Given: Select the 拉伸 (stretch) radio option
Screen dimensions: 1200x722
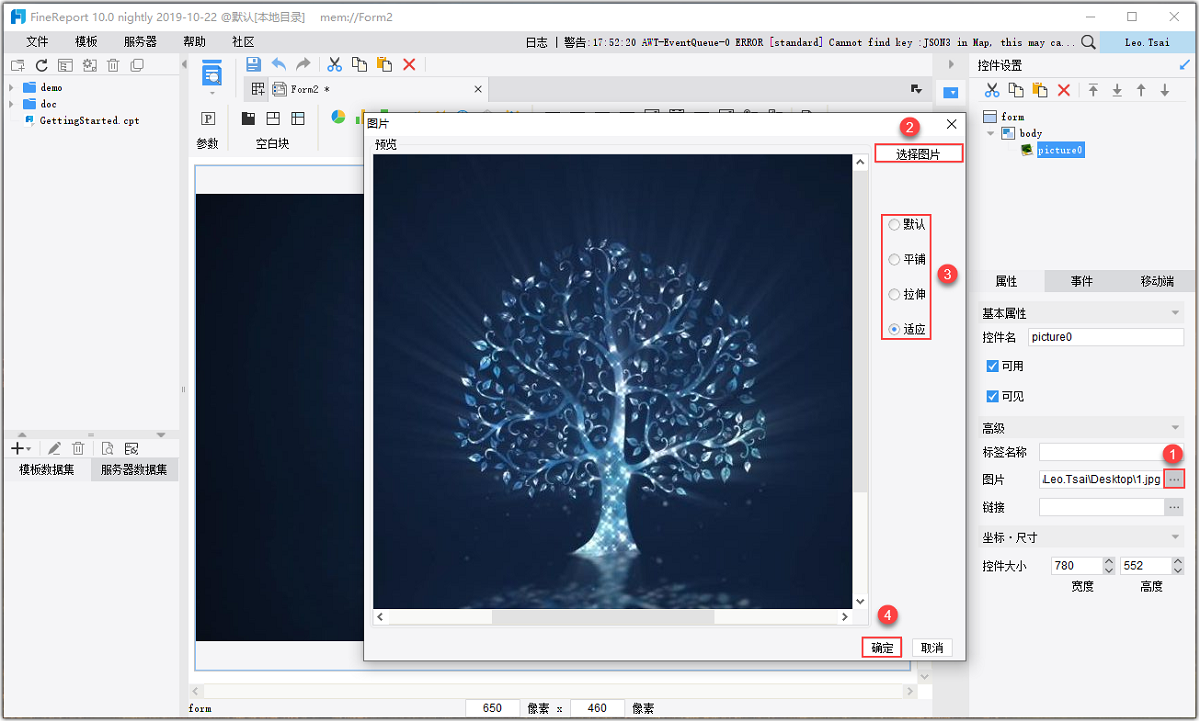Looking at the screenshot, I should click(x=894, y=295).
